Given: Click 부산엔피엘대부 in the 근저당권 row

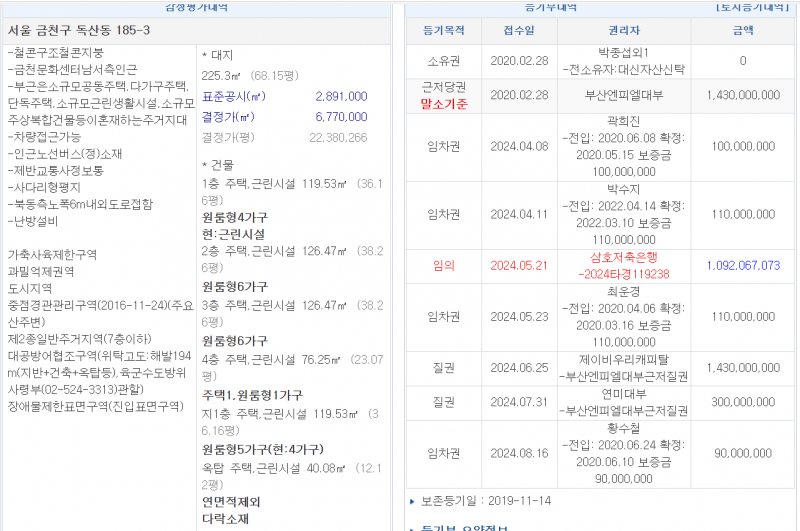Looking at the screenshot, I should 624,95.
